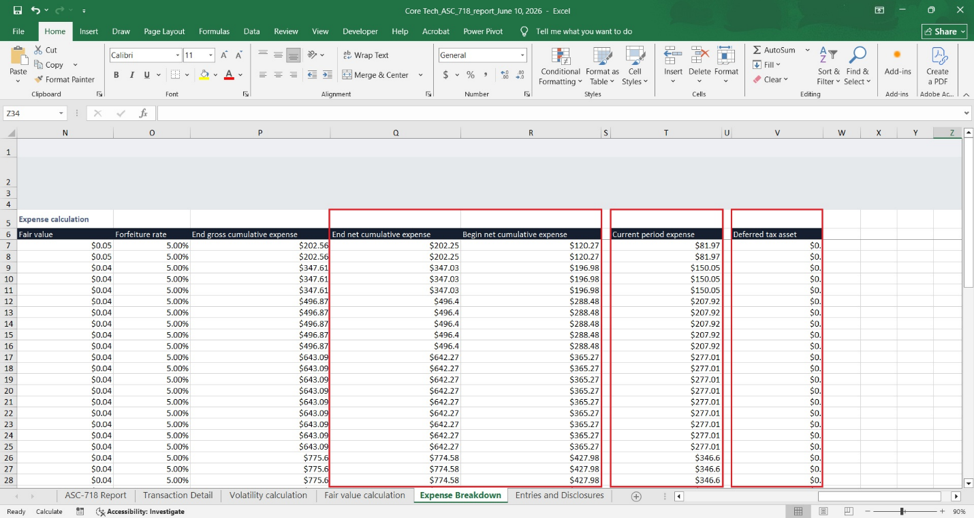Image resolution: width=974 pixels, height=518 pixels.
Task: Click the Share button
Action: (x=945, y=31)
